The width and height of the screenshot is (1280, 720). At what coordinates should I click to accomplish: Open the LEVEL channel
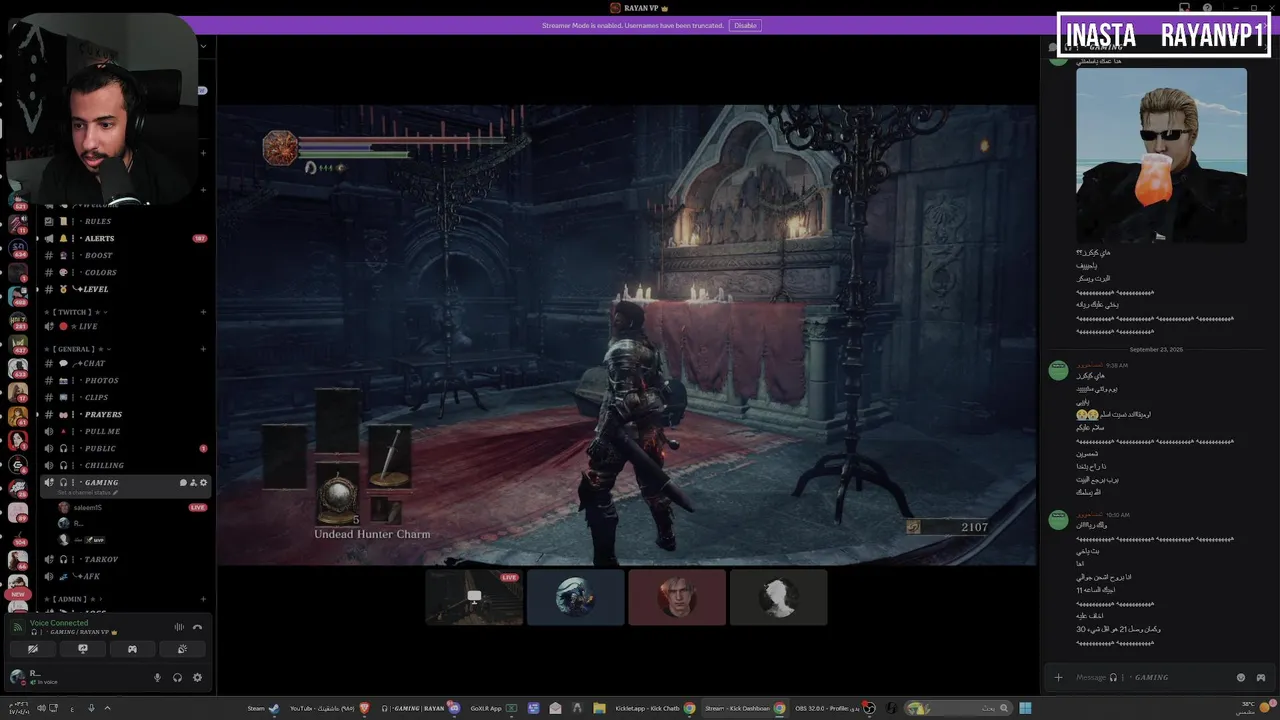125,289
